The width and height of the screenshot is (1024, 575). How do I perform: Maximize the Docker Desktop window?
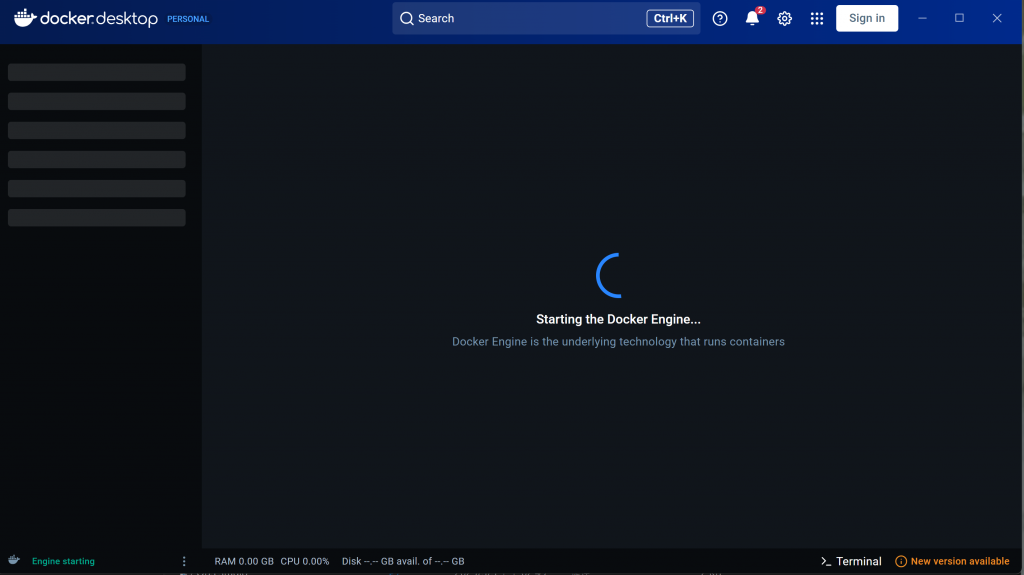[959, 18]
